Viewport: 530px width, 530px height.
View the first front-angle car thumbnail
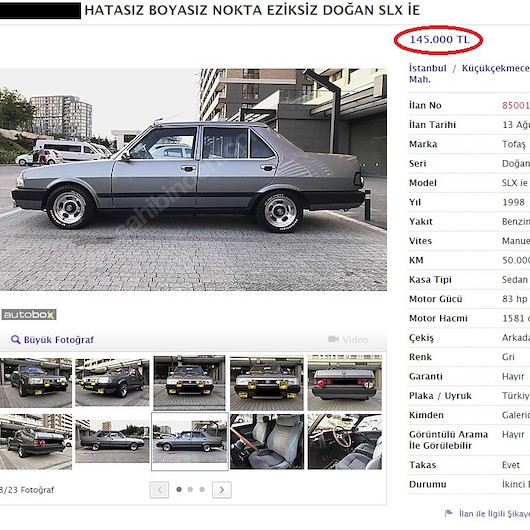pyautogui.click(x=36, y=383)
